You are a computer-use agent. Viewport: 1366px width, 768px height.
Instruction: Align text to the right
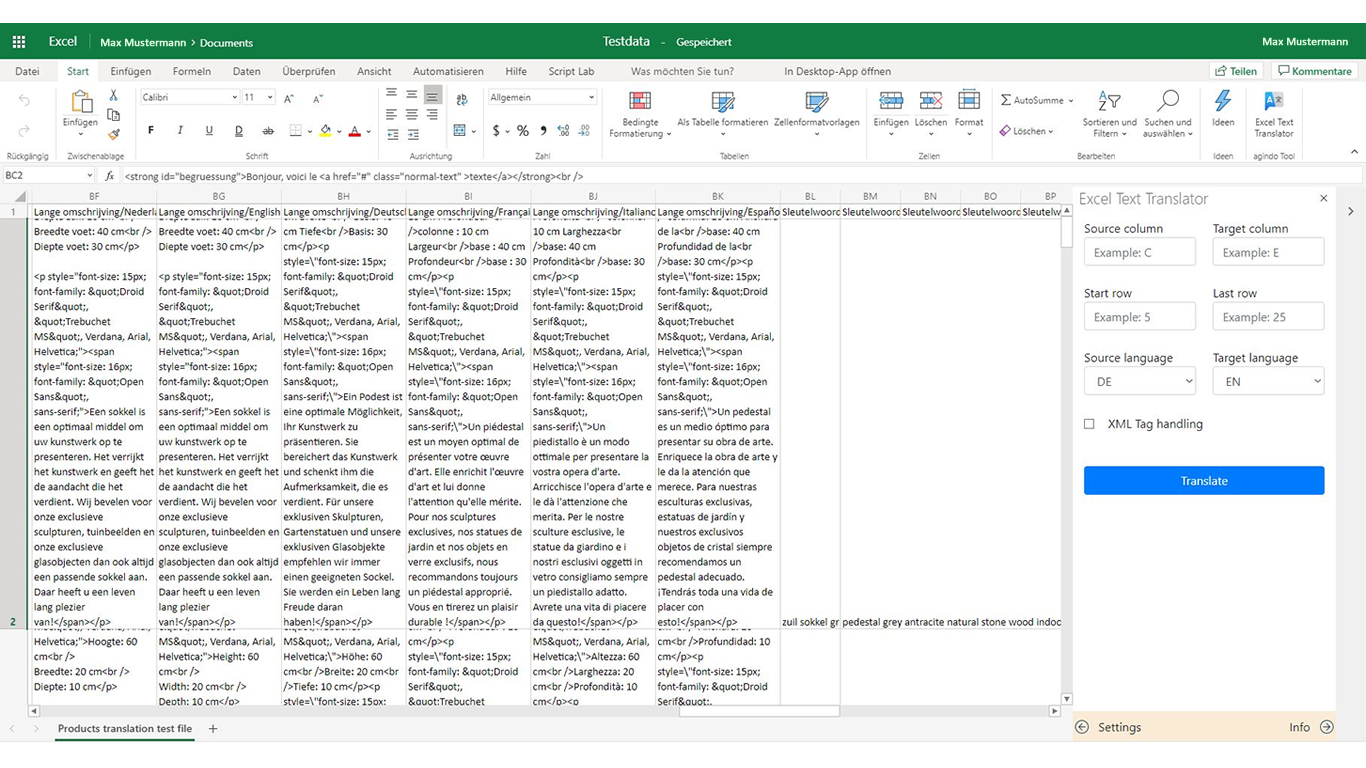[432, 114]
